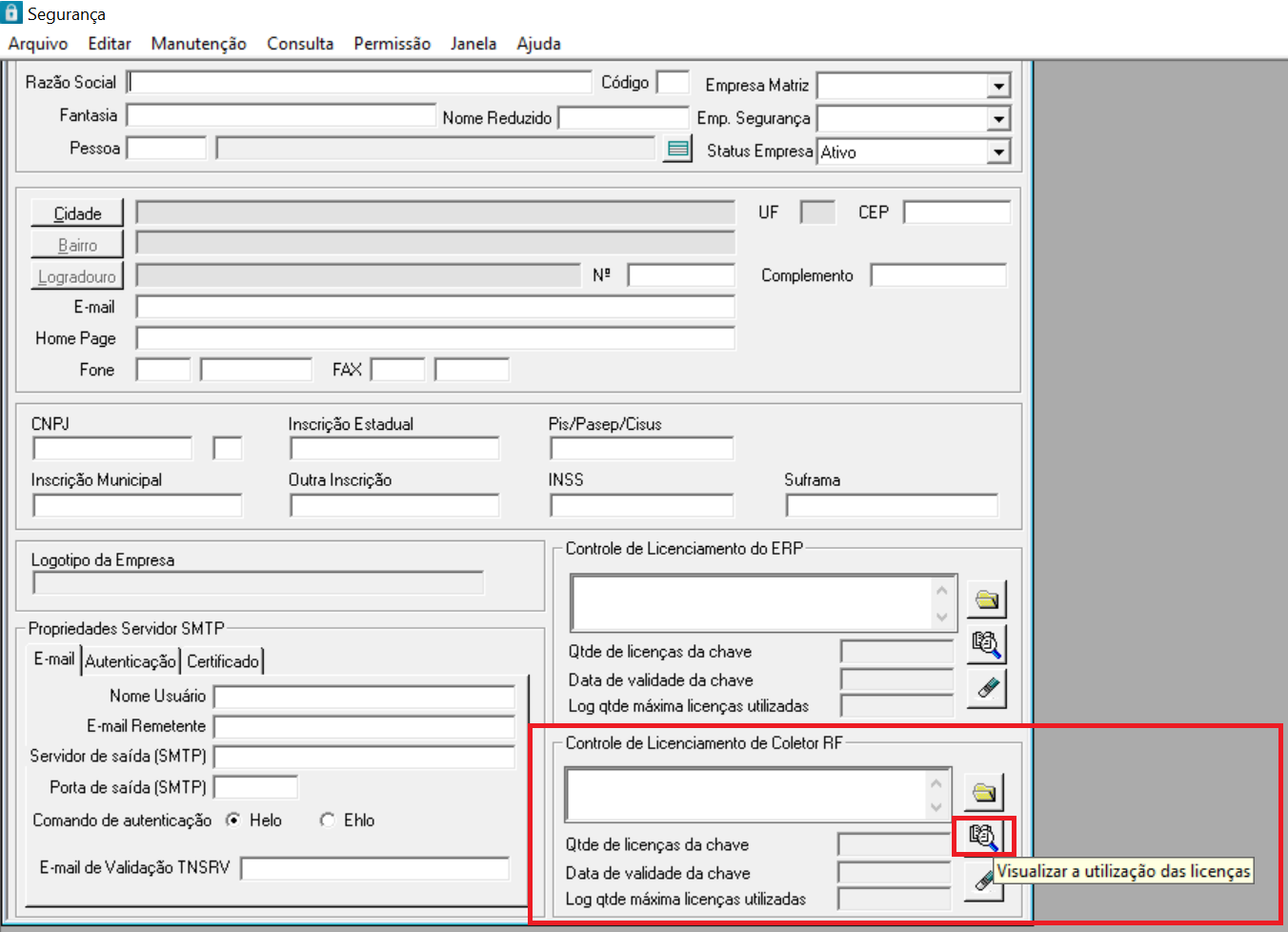1288x932 pixels.
Task: Focus the Pis/Pasep/Cisus field
Action: tap(642, 448)
